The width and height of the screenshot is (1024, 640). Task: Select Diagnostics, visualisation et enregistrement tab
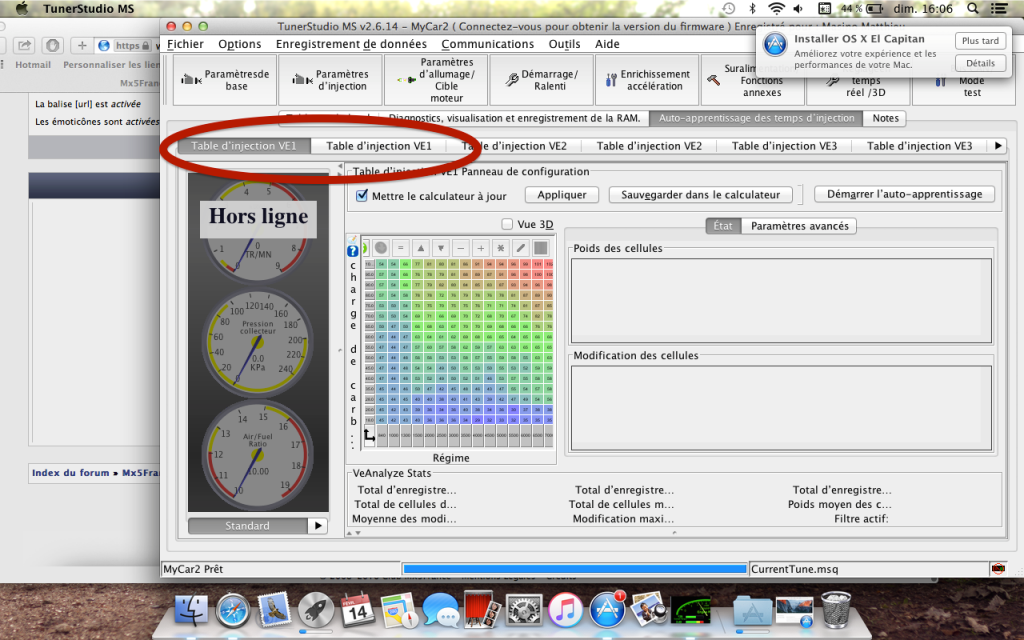click(514, 118)
